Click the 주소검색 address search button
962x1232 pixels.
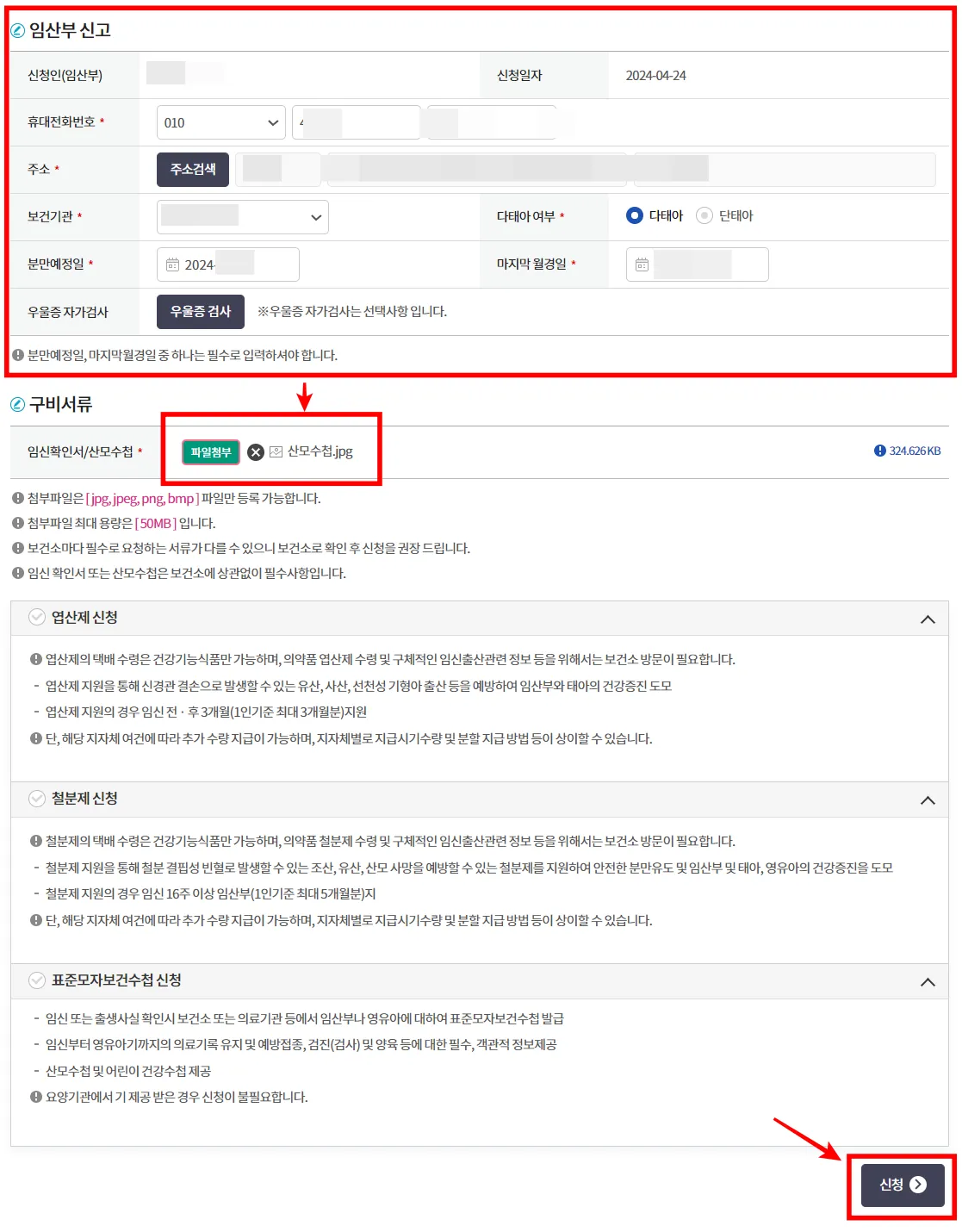point(192,169)
